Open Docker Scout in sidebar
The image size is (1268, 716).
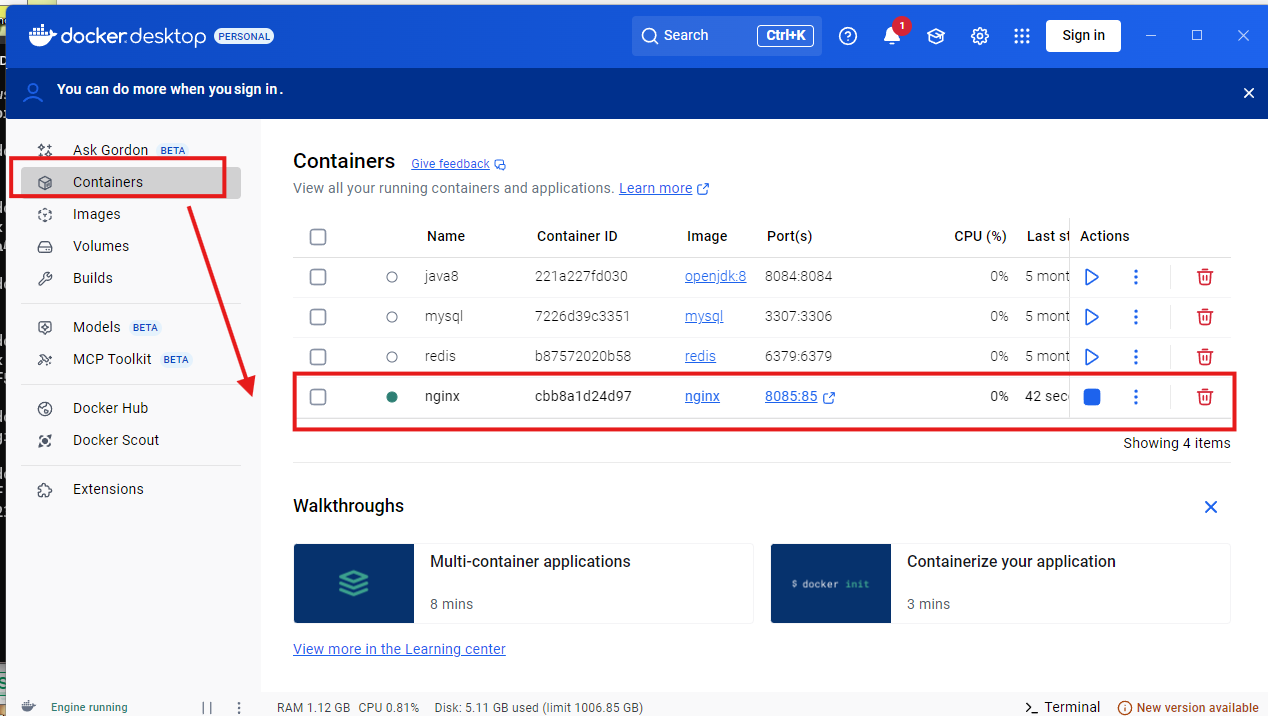point(131,440)
